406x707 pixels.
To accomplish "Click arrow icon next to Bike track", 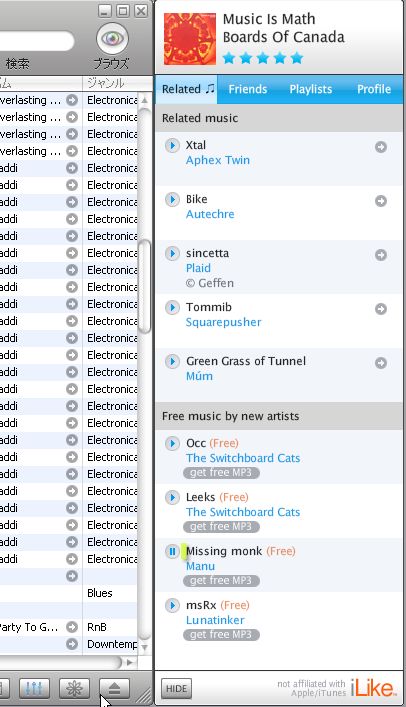I will click(x=381, y=201).
